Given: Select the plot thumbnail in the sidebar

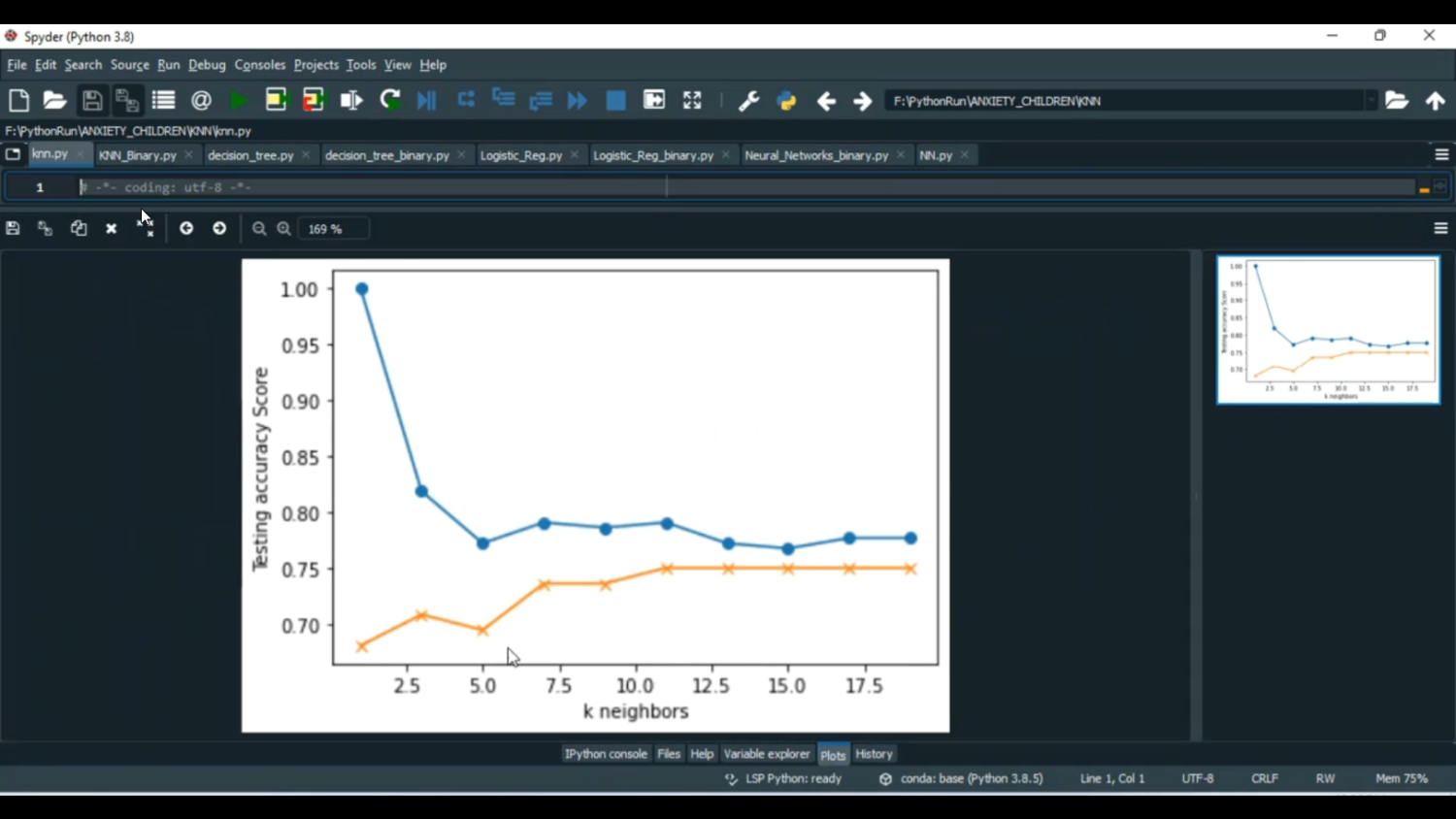Looking at the screenshot, I should [1328, 330].
